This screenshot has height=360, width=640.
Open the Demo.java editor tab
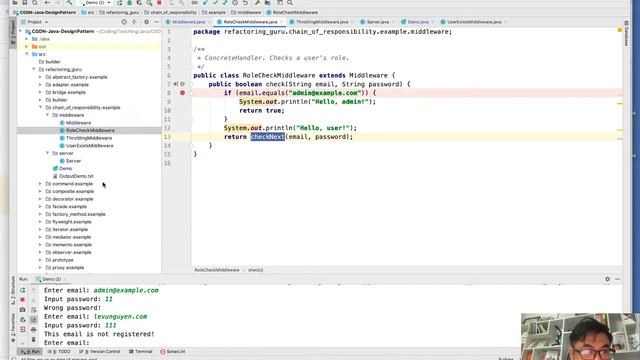[417, 22]
